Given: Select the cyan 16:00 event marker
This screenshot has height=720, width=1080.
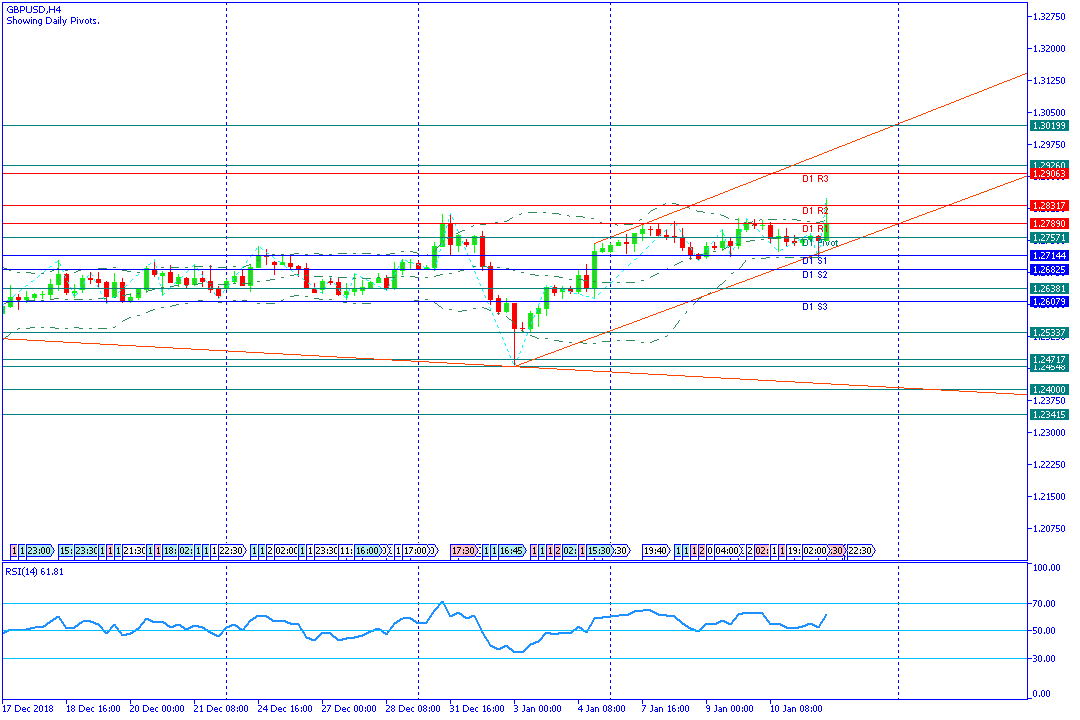Looking at the screenshot, I should (368, 551).
